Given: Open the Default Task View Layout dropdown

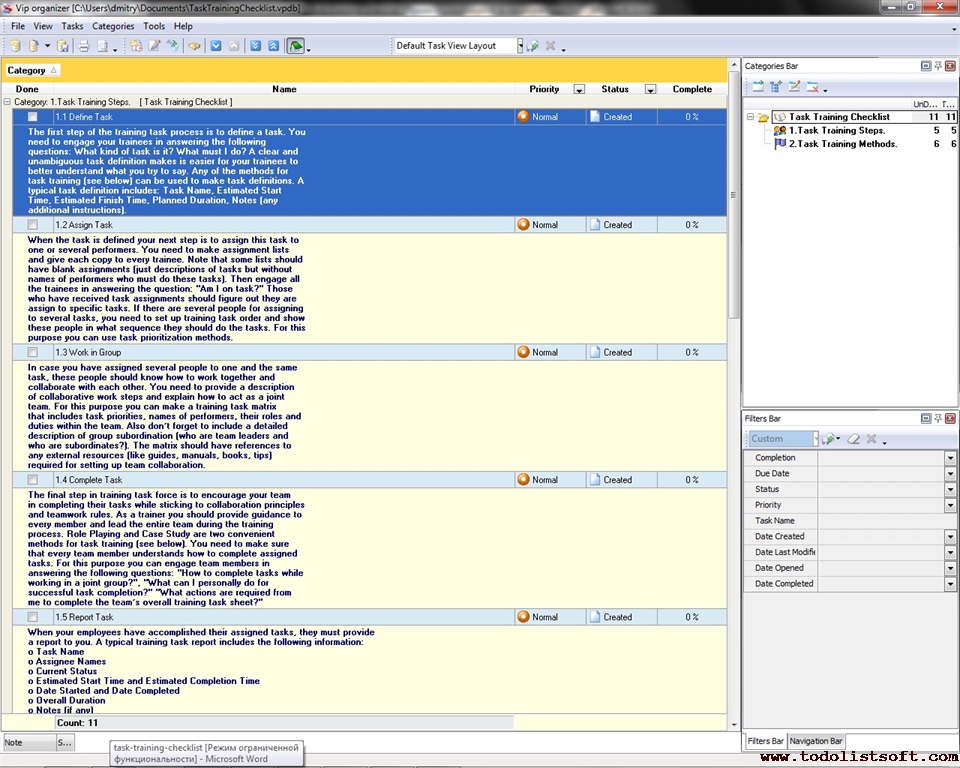Looking at the screenshot, I should 519,46.
